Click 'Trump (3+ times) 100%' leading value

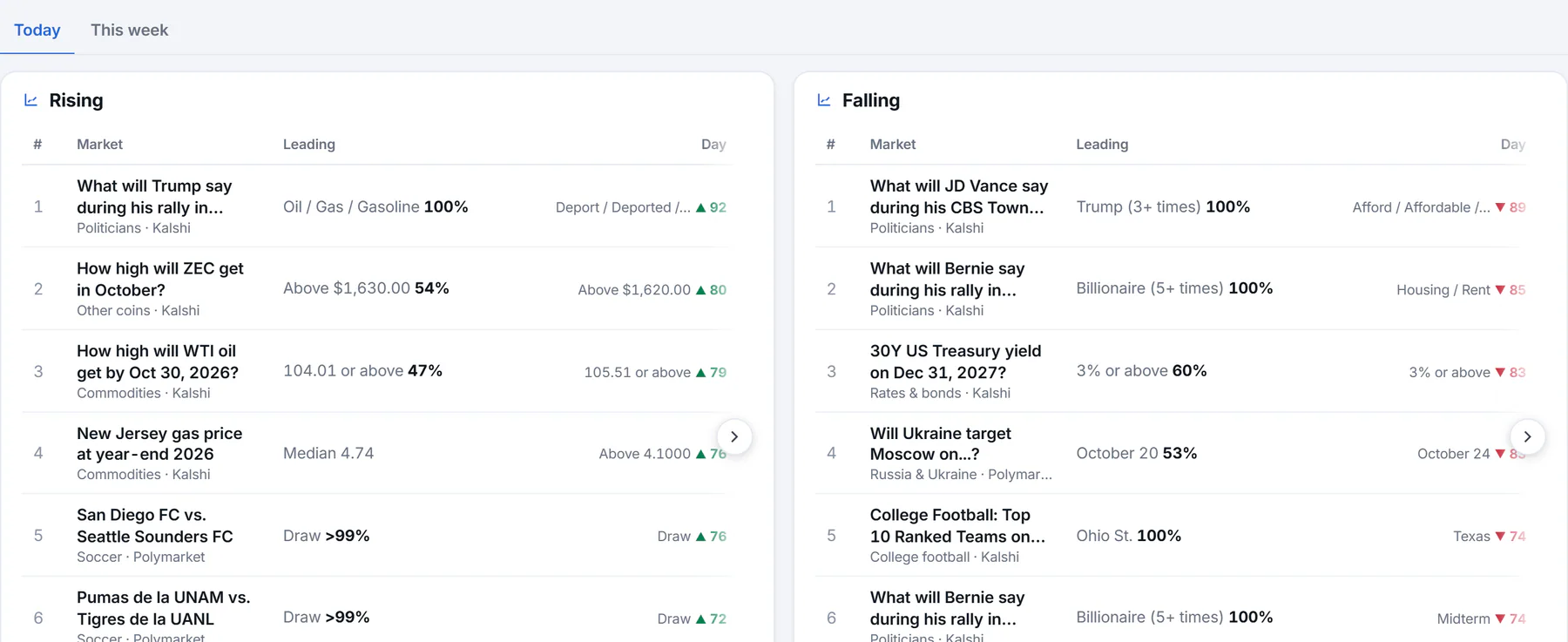click(1163, 206)
